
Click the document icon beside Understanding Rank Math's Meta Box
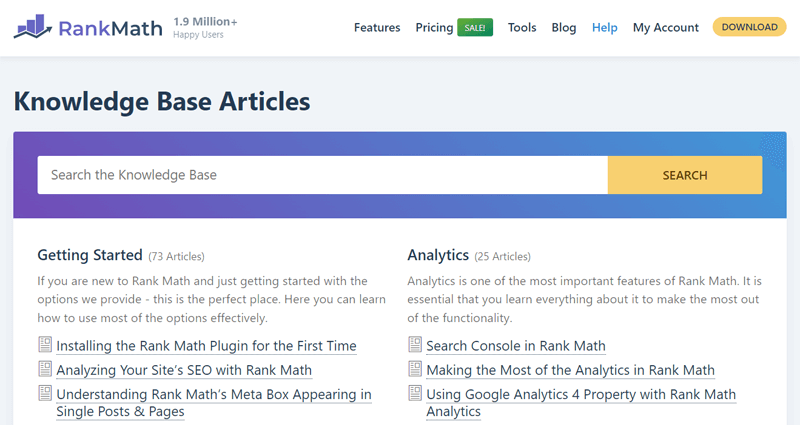click(45, 393)
